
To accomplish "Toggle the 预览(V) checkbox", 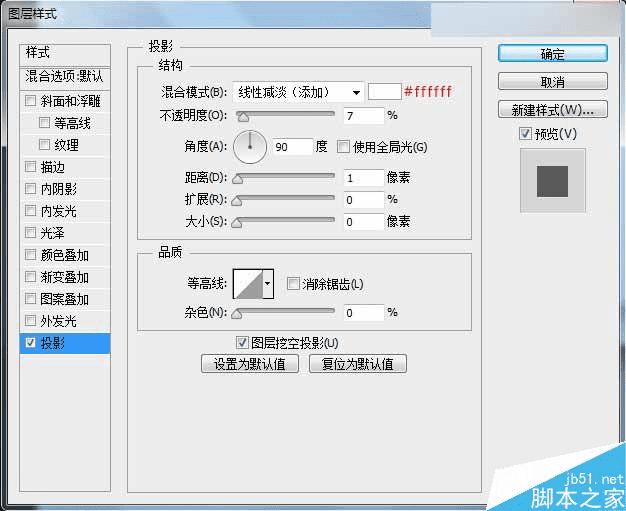I will coord(525,133).
